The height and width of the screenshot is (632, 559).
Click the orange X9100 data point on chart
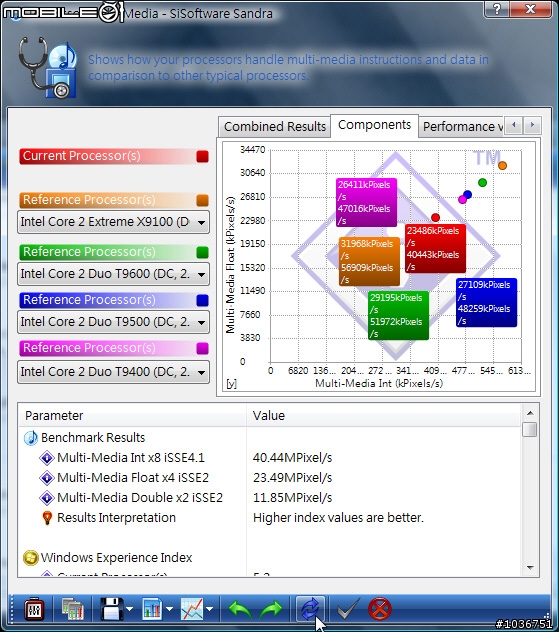tap(502, 165)
